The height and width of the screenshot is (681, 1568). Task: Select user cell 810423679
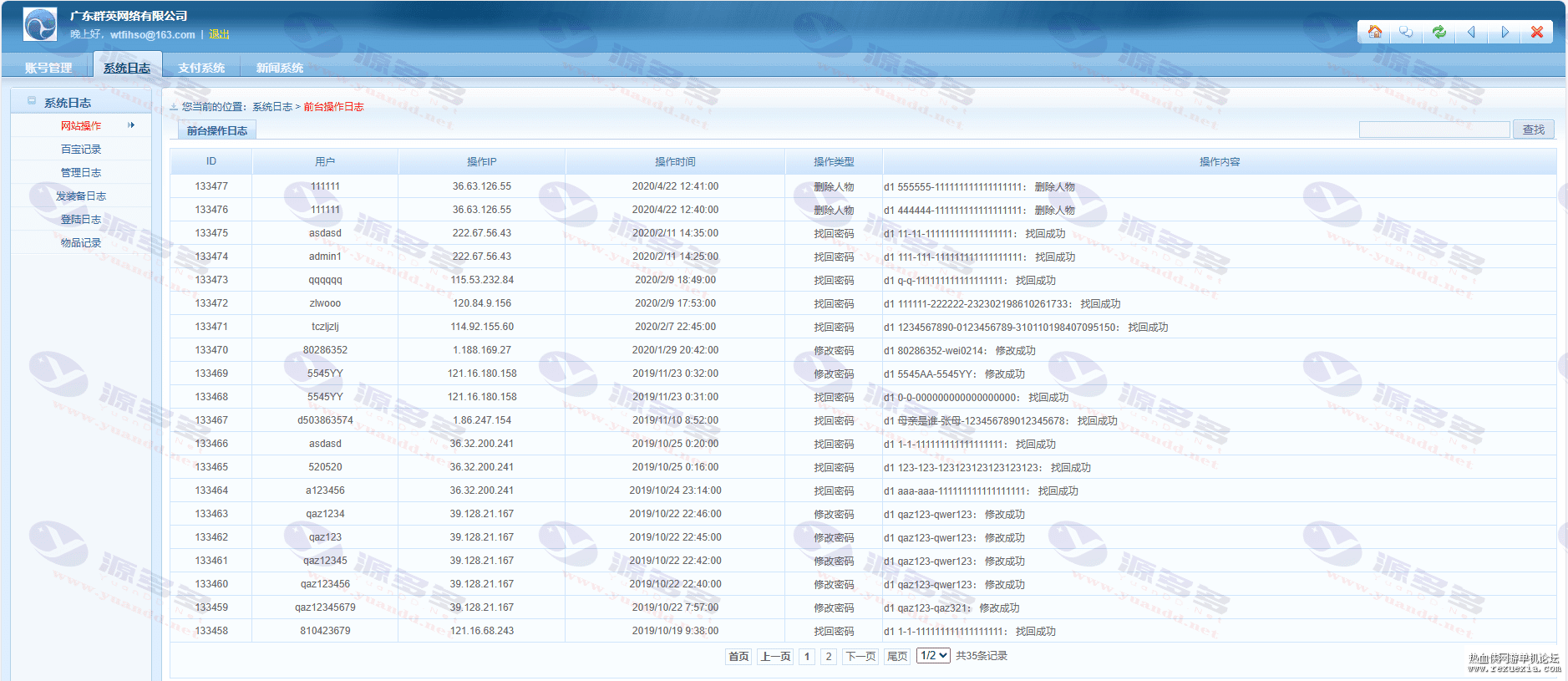point(325,631)
